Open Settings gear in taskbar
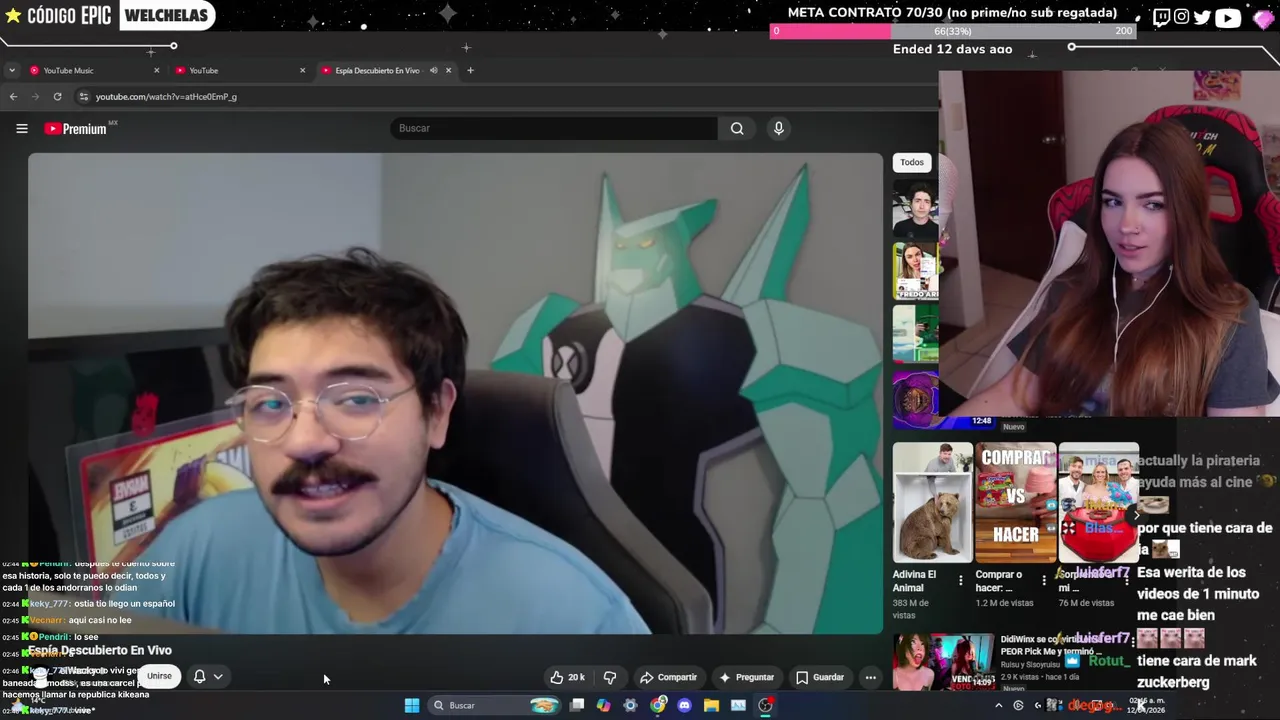1280x720 pixels. (630, 705)
